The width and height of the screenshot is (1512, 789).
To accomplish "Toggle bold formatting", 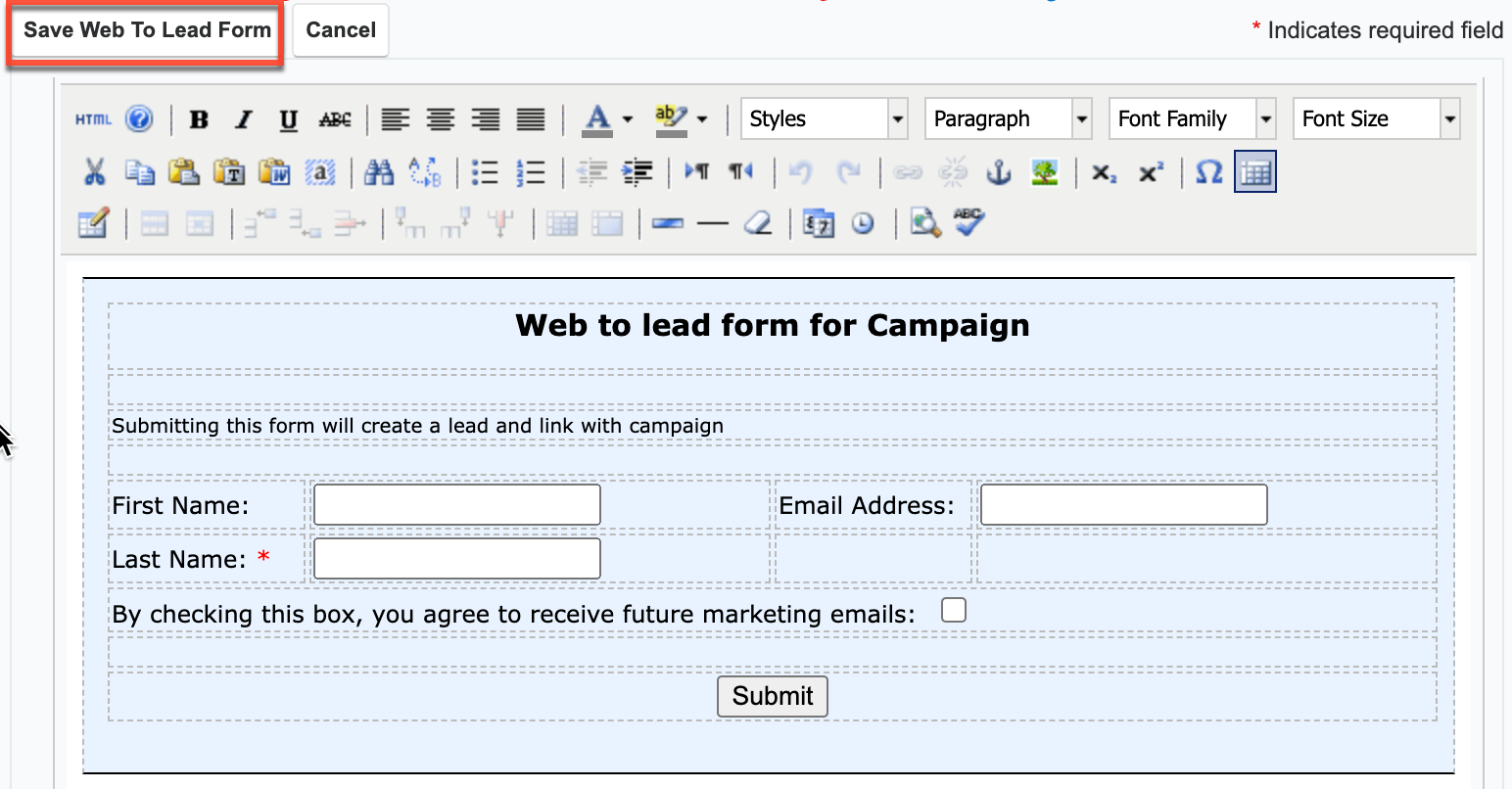I will point(200,119).
